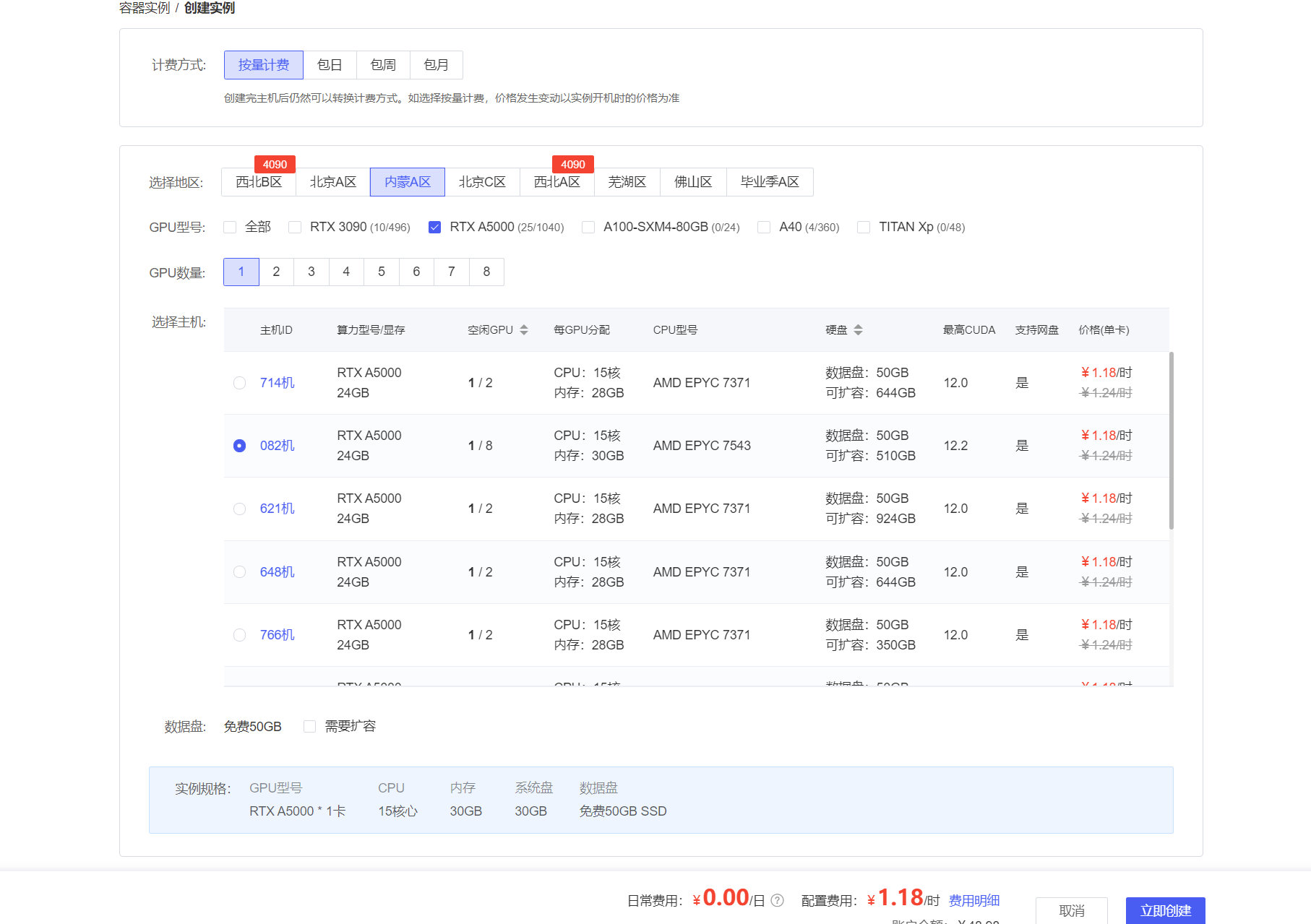Set GPU count to 2
Viewport: 1311px width, 924px height.
pyautogui.click(x=276, y=272)
